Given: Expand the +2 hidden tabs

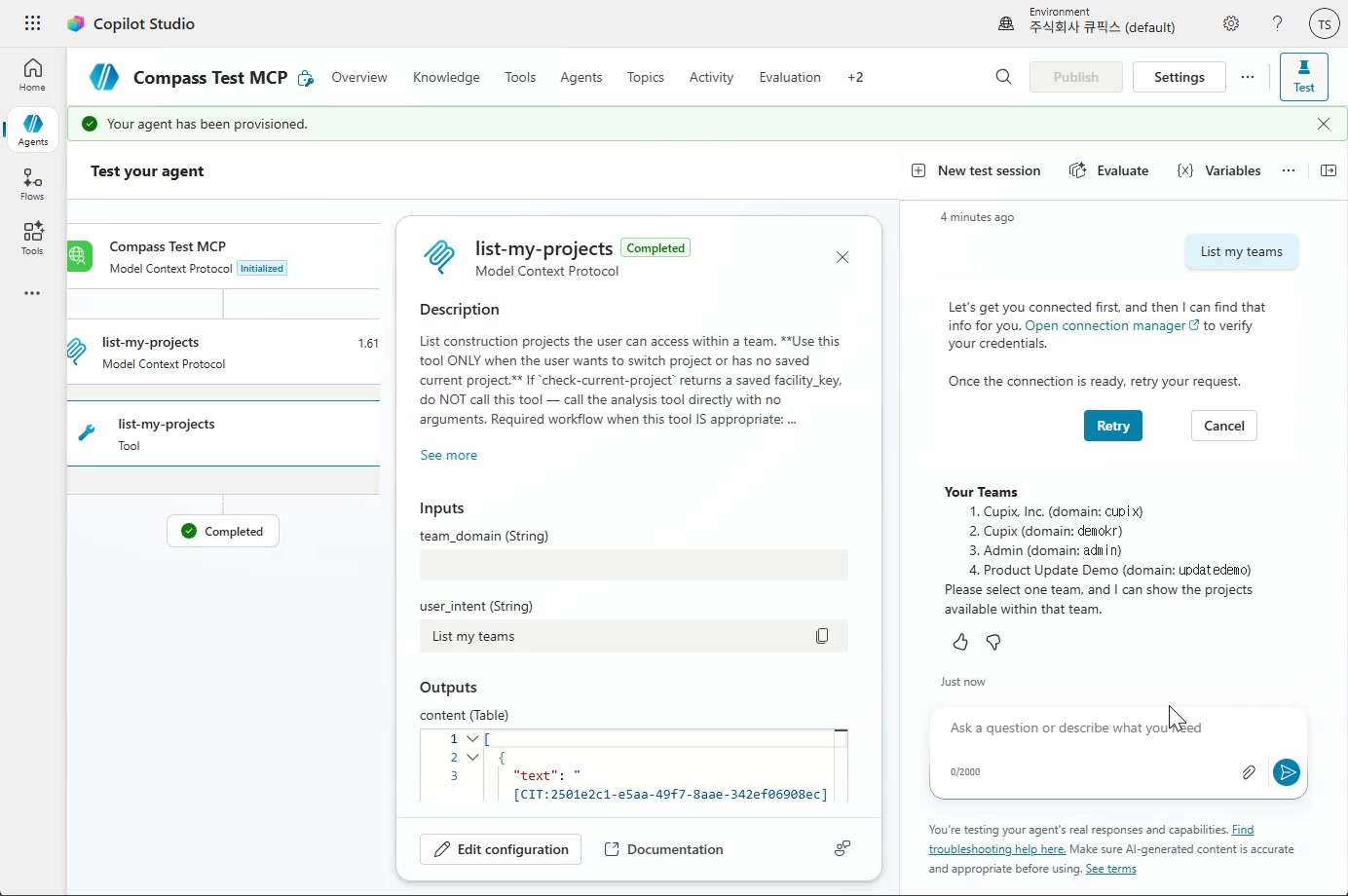Looking at the screenshot, I should [x=855, y=77].
